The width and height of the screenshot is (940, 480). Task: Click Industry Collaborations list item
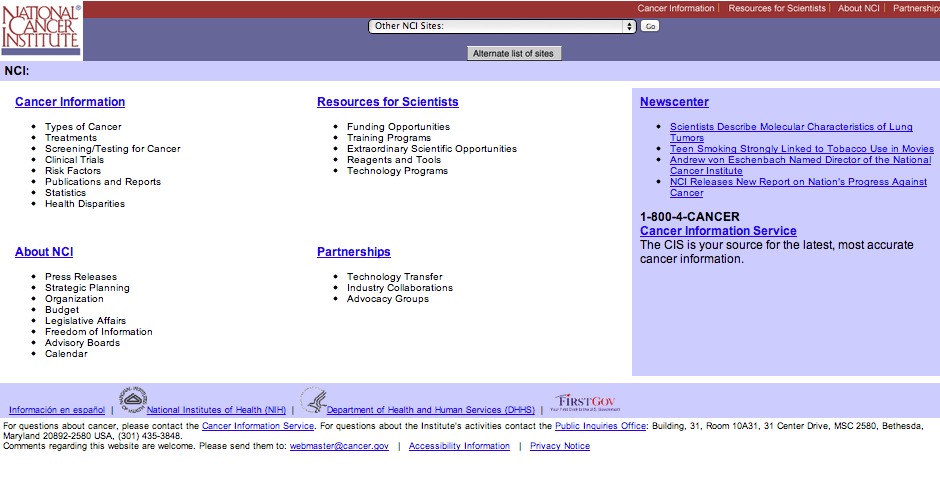[400, 288]
